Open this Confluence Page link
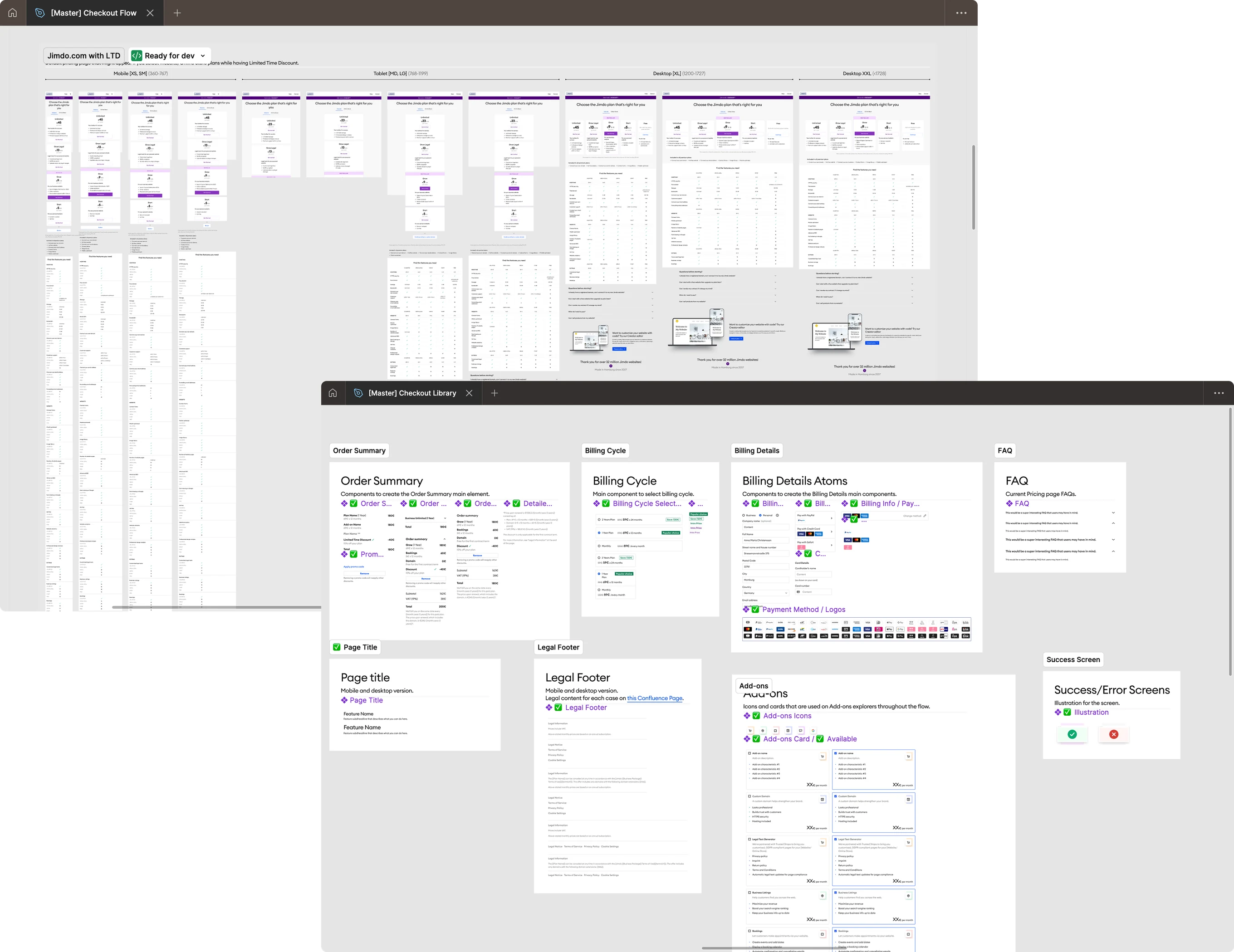 tap(655, 698)
